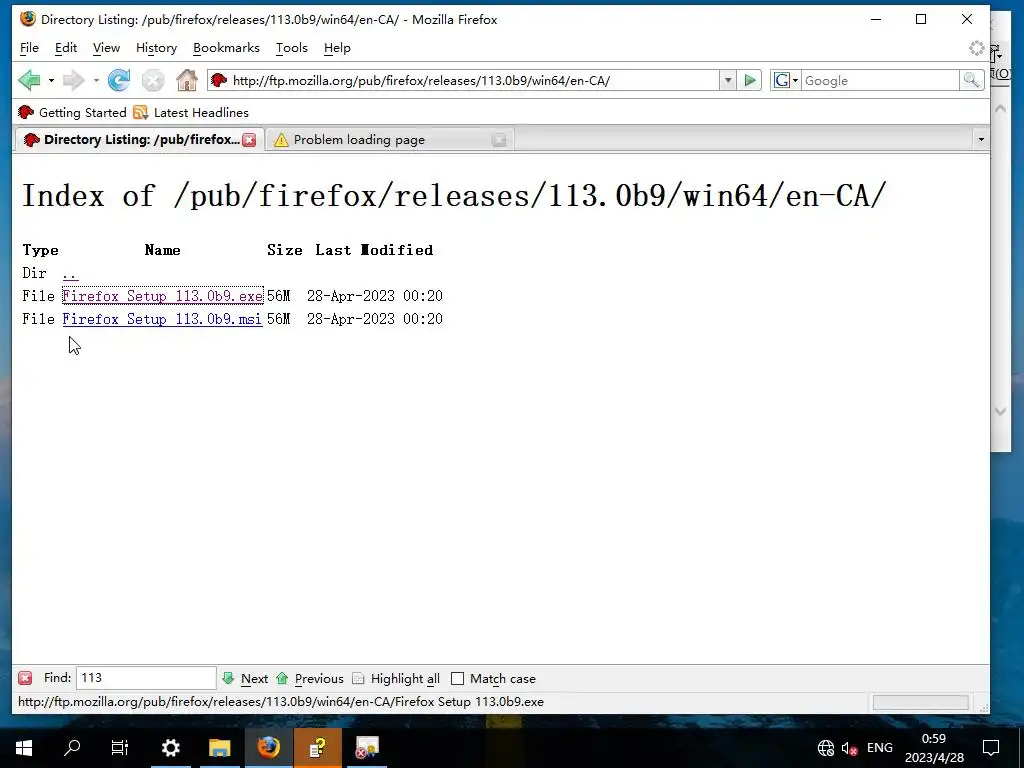Open File Explorer from taskbar
This screenshot has width=1024, height=768.
click(219, 748)
